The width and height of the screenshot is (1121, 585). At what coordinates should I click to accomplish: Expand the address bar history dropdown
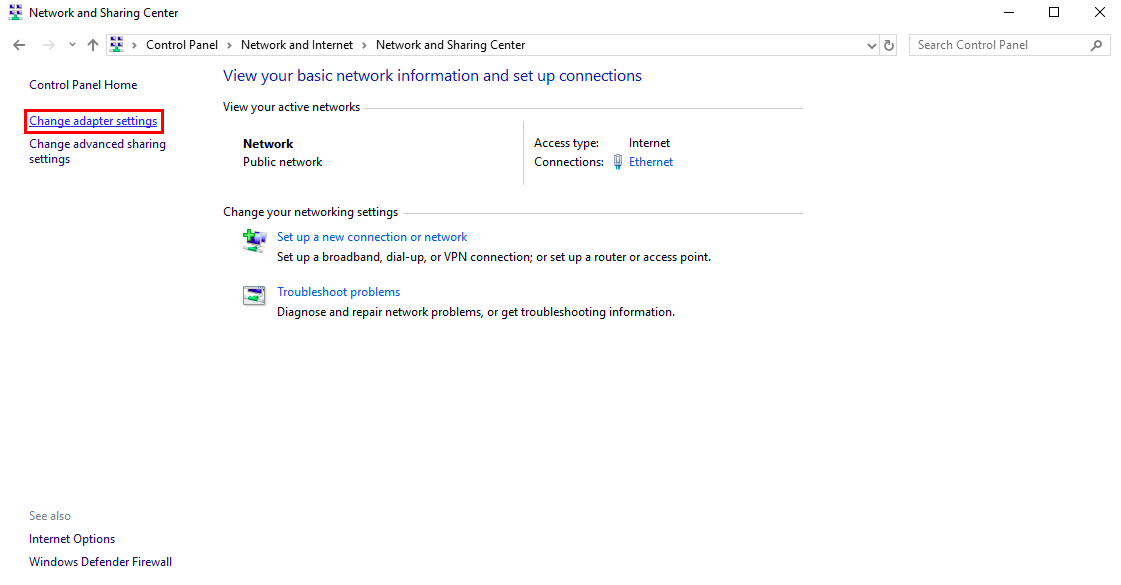coord(871,45)
